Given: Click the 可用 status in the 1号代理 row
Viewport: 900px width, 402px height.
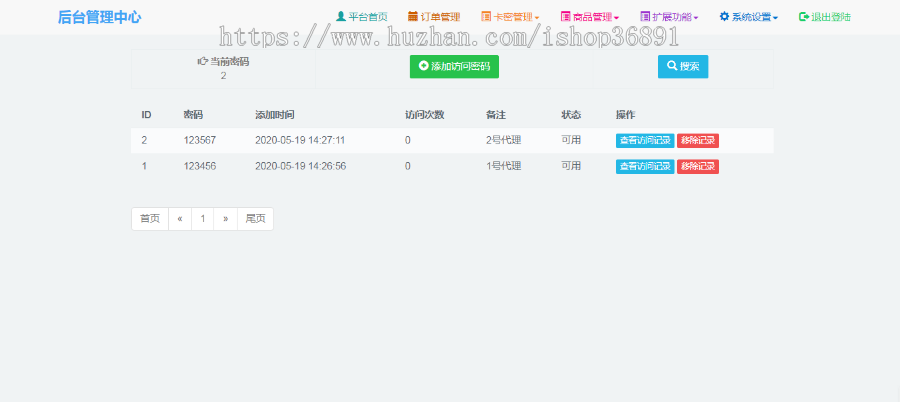Looking at the screenshot, I should (x=571, y=166).
